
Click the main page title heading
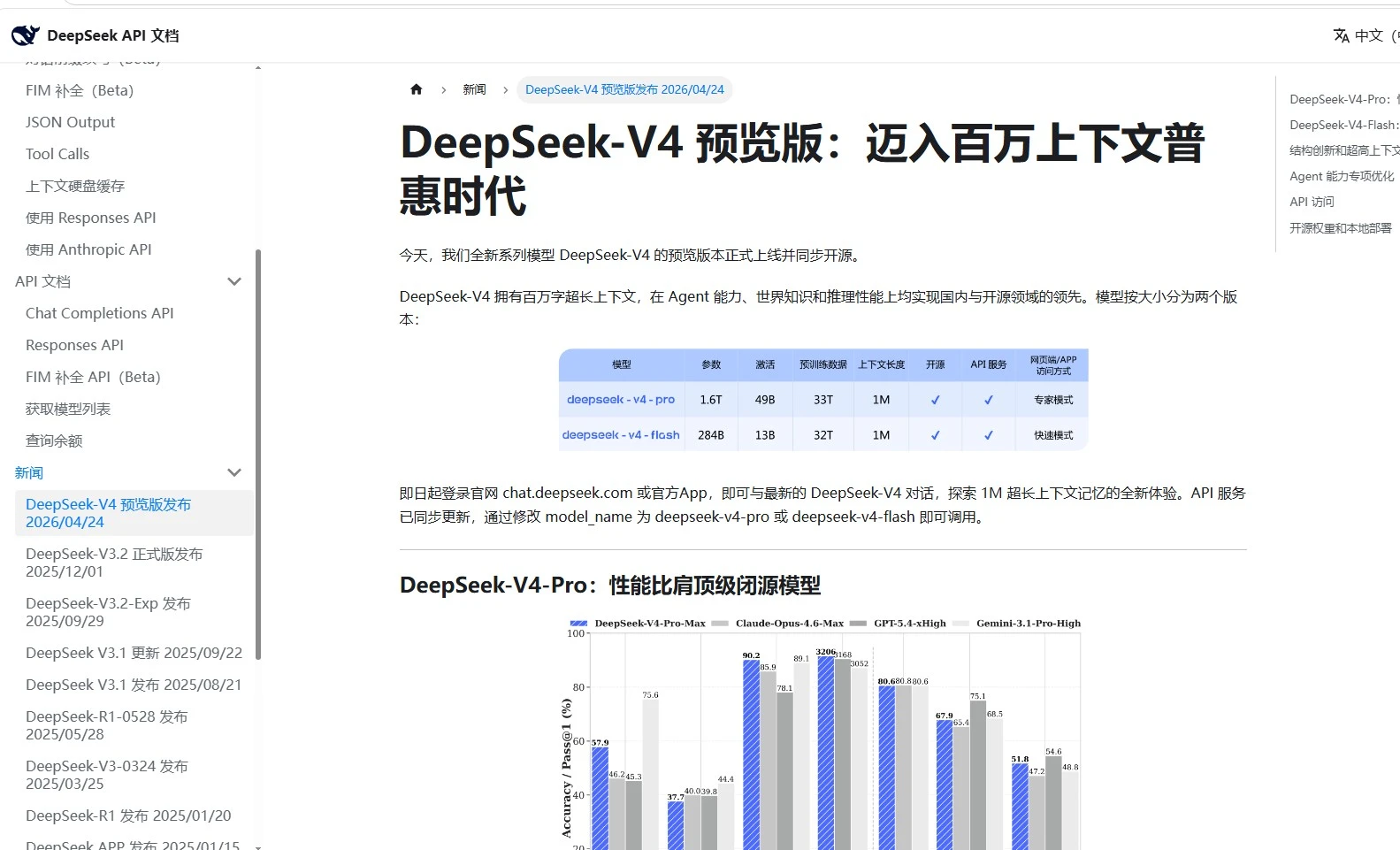click(802, 169)
